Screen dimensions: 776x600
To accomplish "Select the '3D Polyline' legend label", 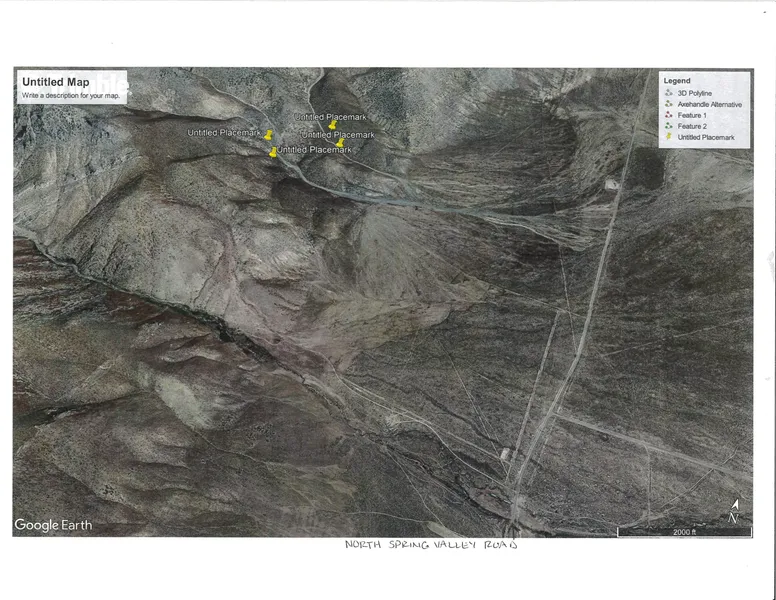I will [696, 93].
